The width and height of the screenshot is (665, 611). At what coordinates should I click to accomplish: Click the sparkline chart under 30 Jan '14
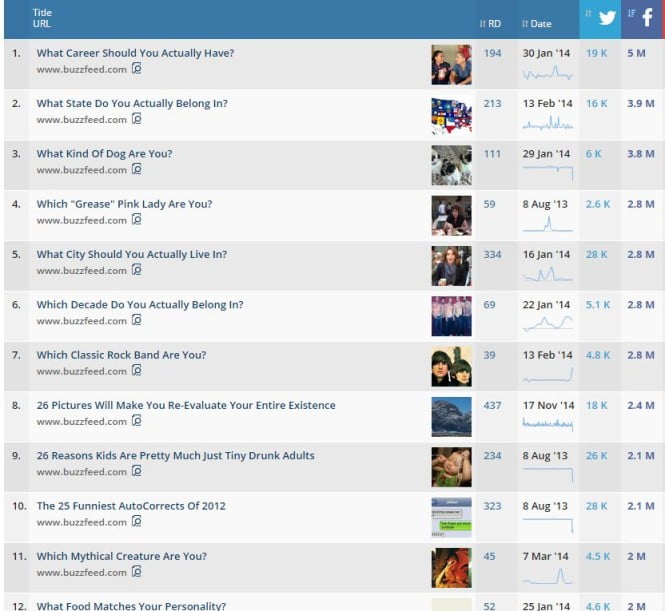point(547,73)
